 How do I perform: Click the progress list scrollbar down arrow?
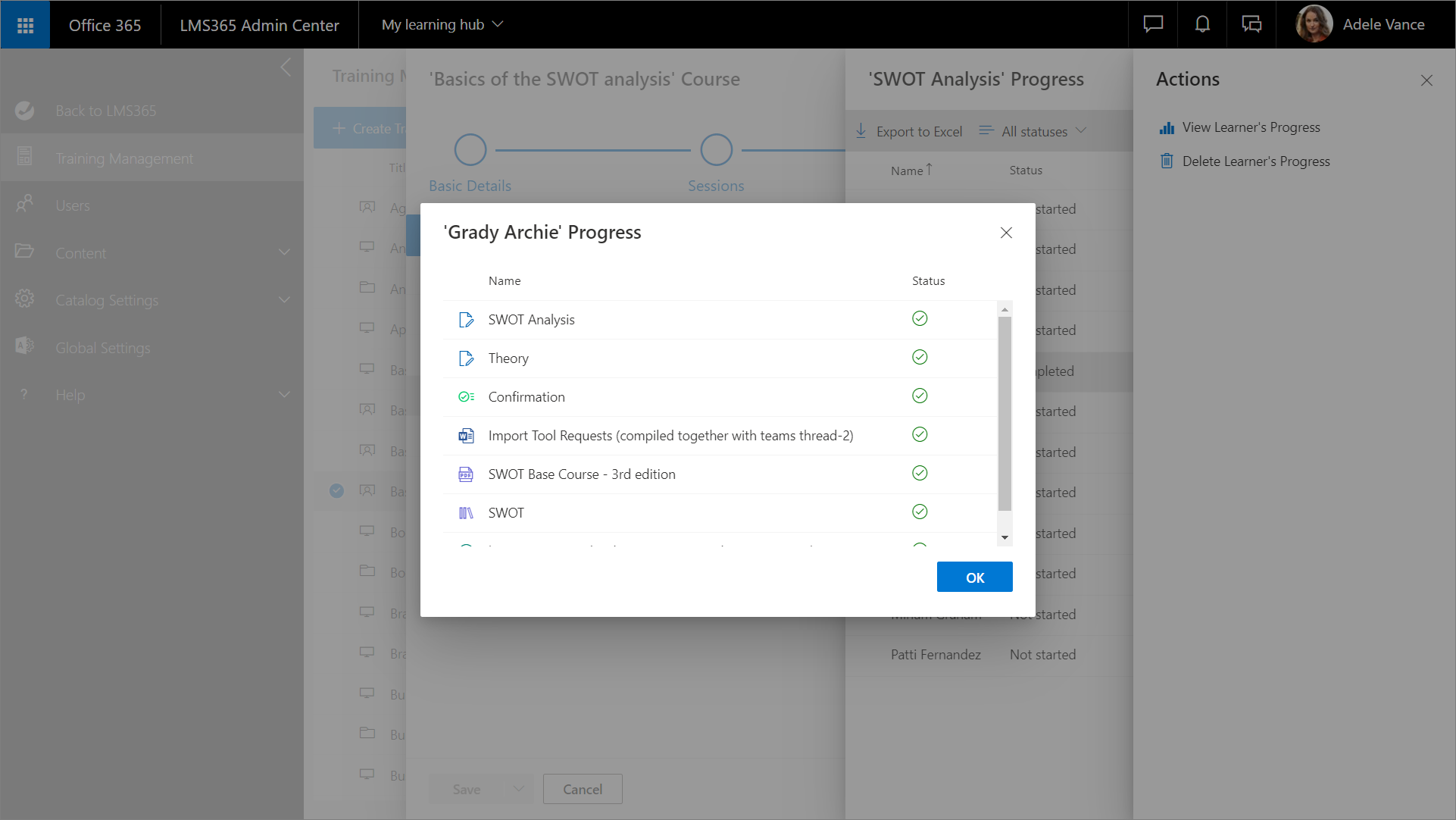pyautogui.click(x=1005, y=537)
